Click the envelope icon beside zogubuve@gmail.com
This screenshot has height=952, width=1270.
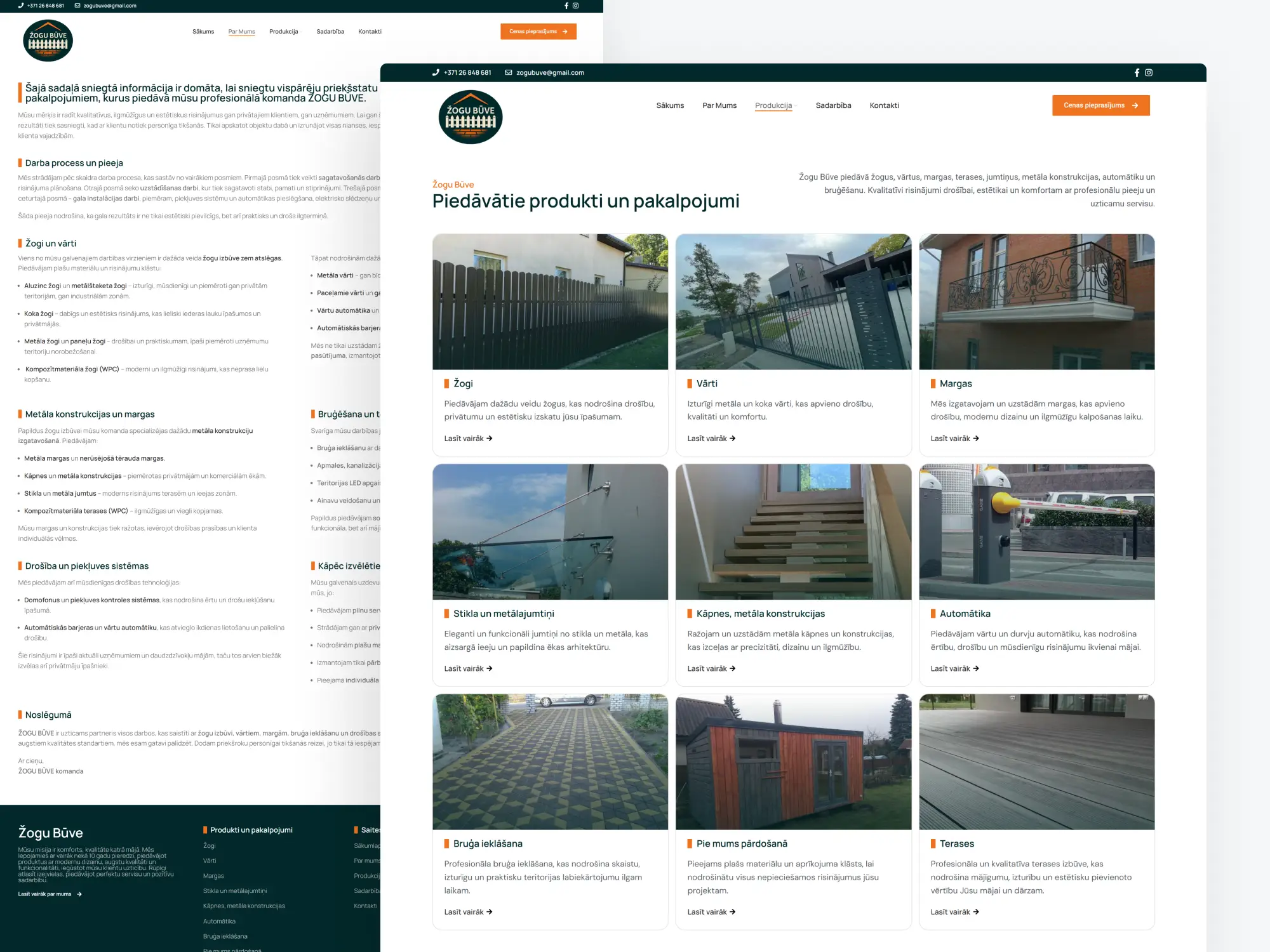click(x=506, y=72)
